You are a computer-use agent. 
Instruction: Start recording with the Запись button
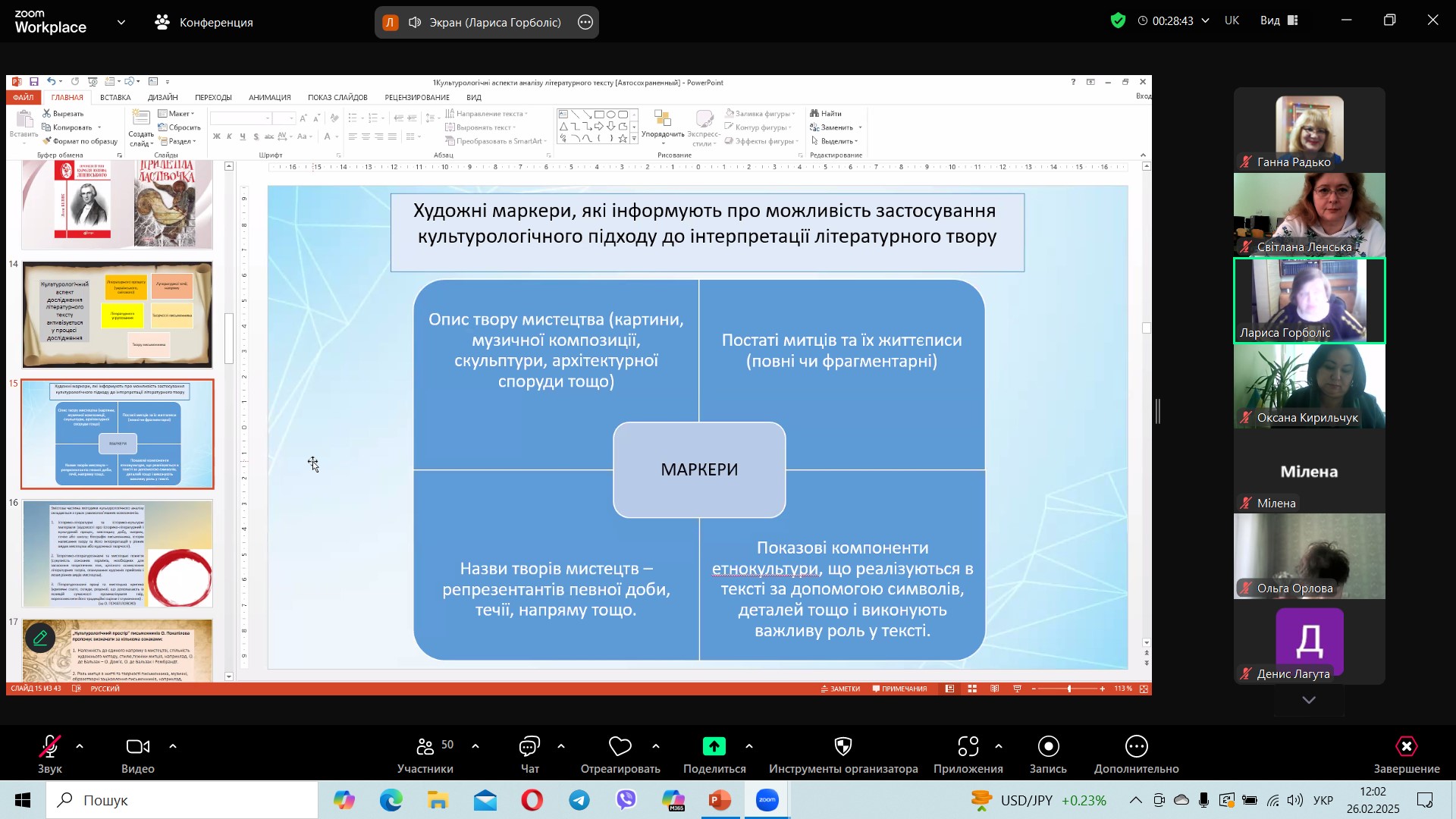[x=1048, y=755]
